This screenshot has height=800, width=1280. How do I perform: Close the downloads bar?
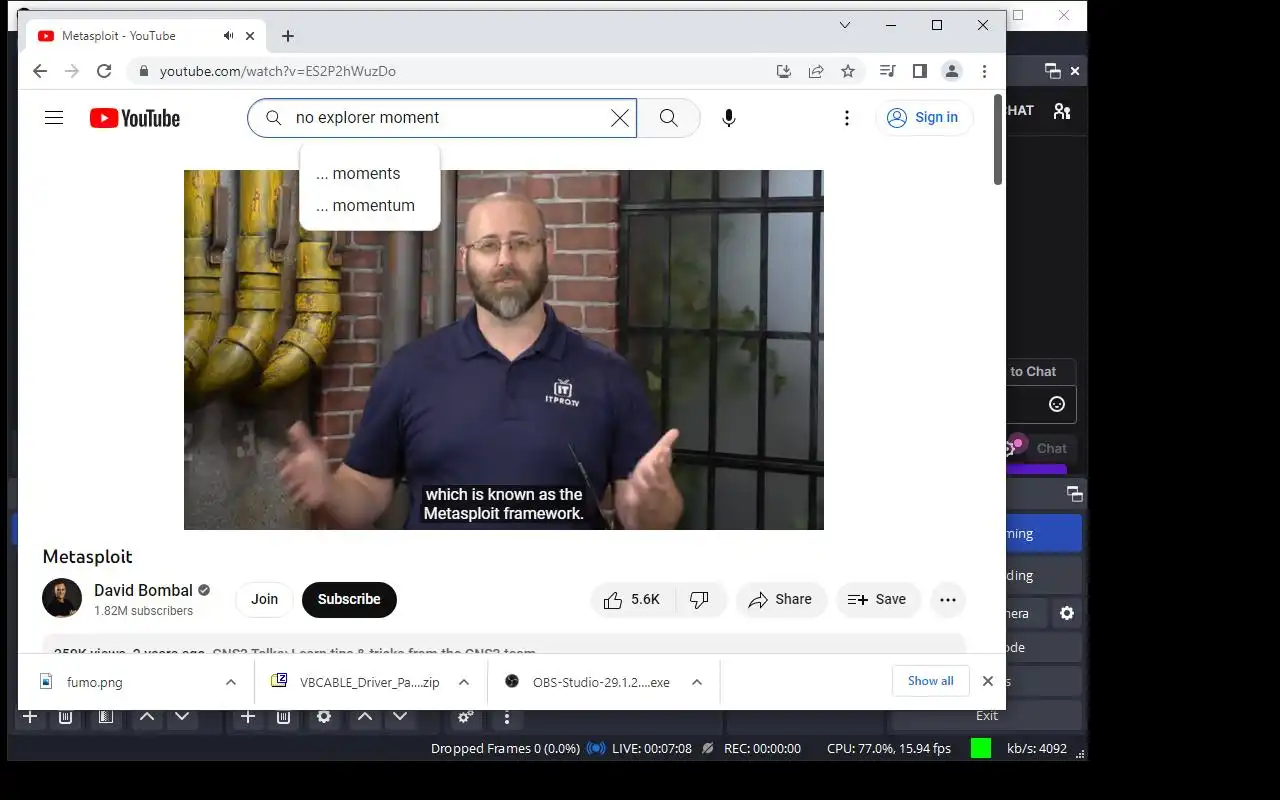pos(988,681)
